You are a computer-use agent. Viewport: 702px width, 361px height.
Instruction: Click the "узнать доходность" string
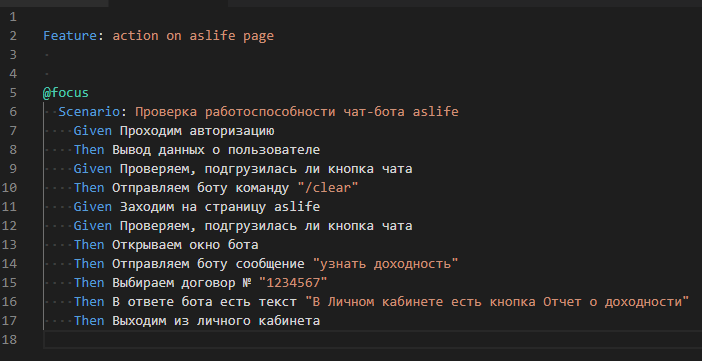[x=385, y=263]
